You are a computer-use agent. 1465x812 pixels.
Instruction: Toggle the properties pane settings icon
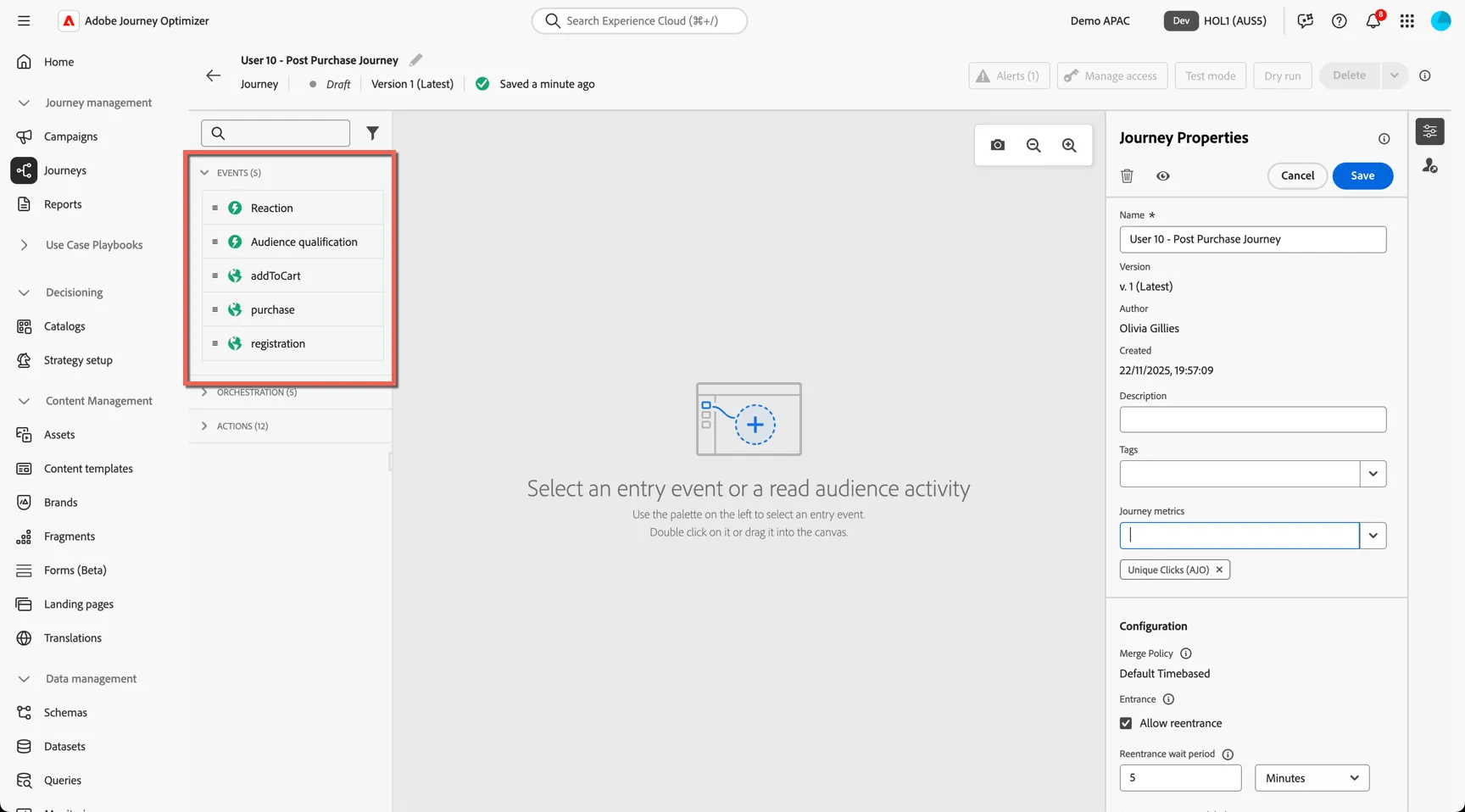(1429, 131)
